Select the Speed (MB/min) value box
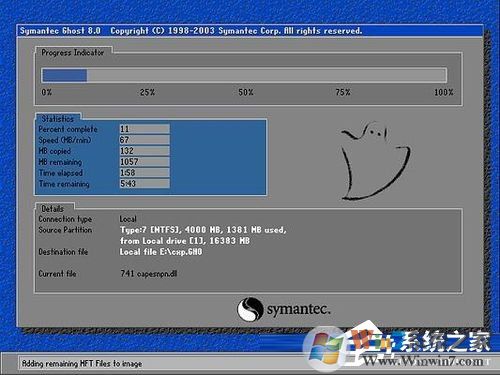This screenshot has width=500, height=375. click(145, 140)
